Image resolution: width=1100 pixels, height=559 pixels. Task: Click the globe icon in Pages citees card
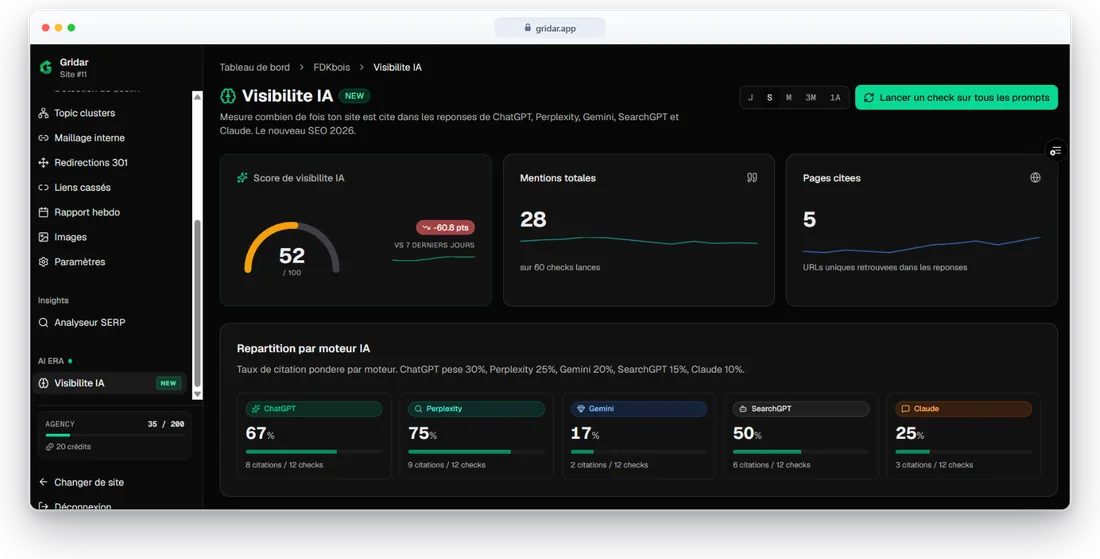(x=1035, y=177)
